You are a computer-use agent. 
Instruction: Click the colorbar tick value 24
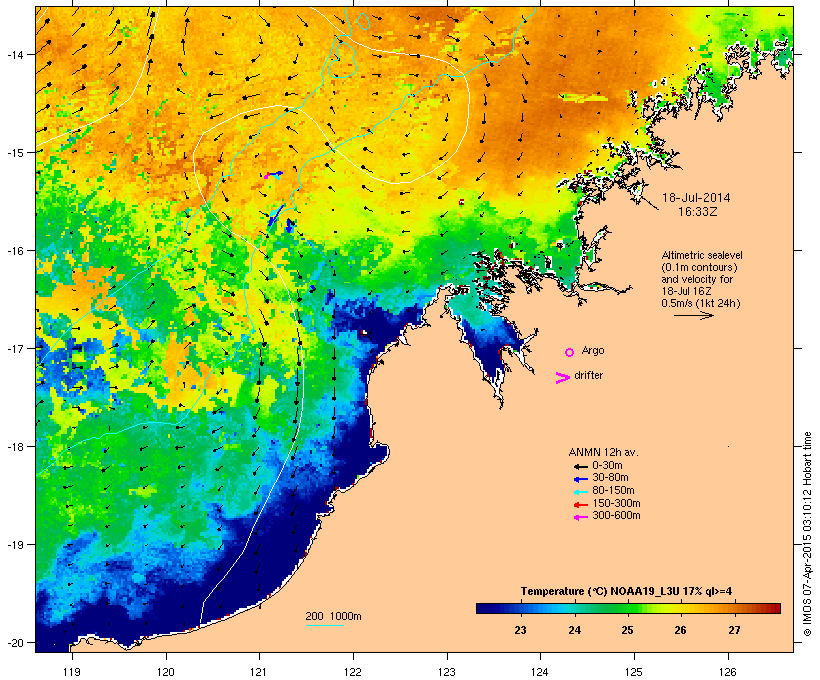574,630
